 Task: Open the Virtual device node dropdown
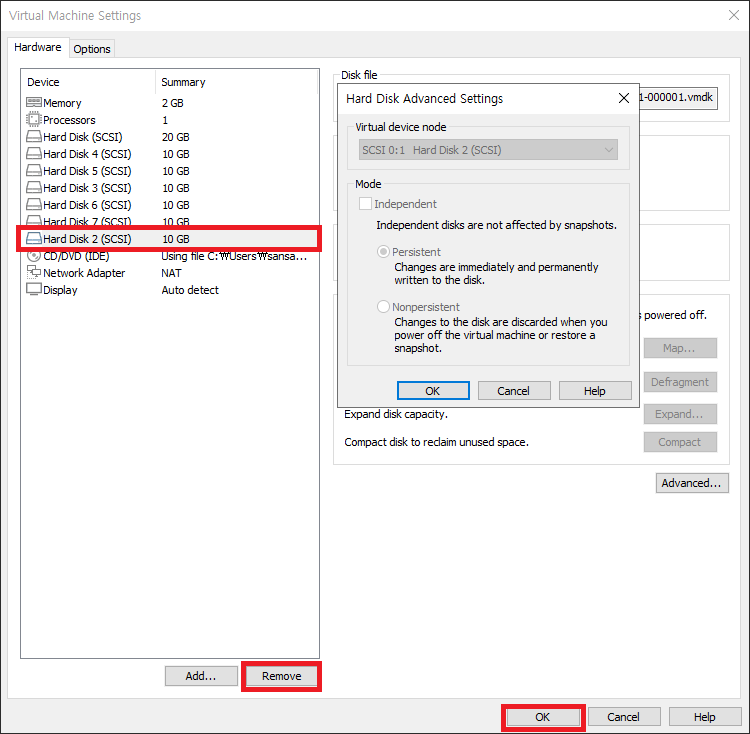pos(488,150)
